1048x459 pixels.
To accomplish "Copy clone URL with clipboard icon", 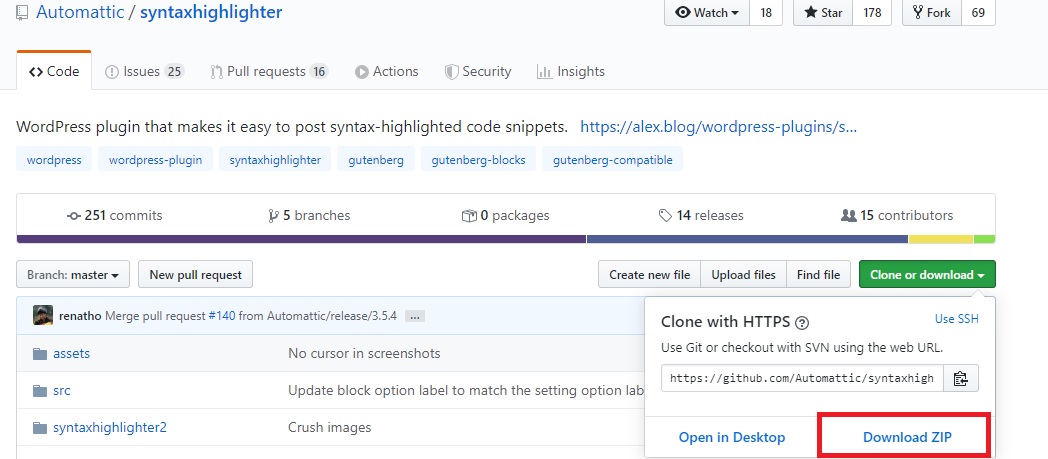I will [961, 378].
